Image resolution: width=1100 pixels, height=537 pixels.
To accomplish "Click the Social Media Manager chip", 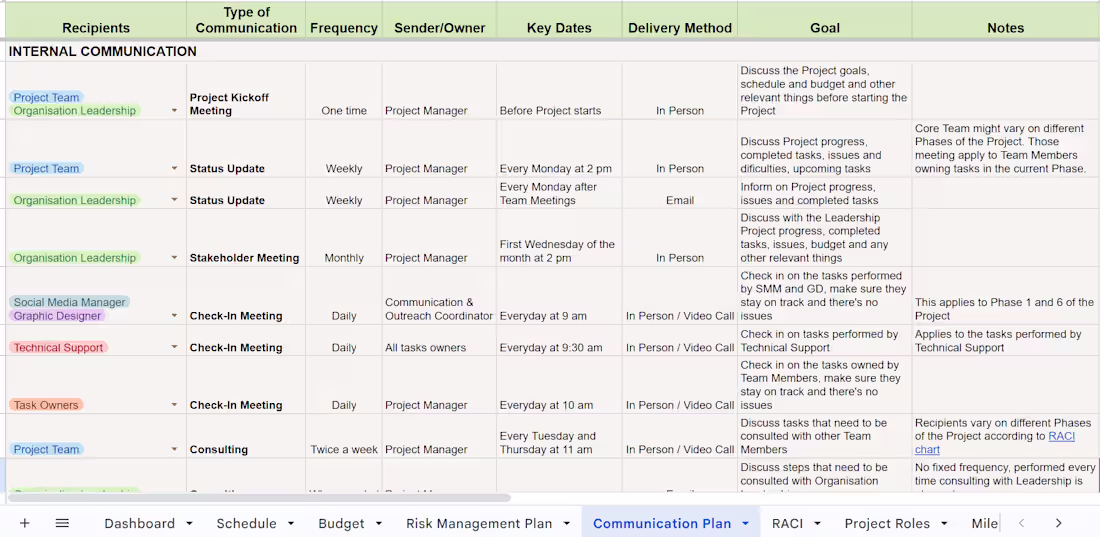I will [69, 303].
